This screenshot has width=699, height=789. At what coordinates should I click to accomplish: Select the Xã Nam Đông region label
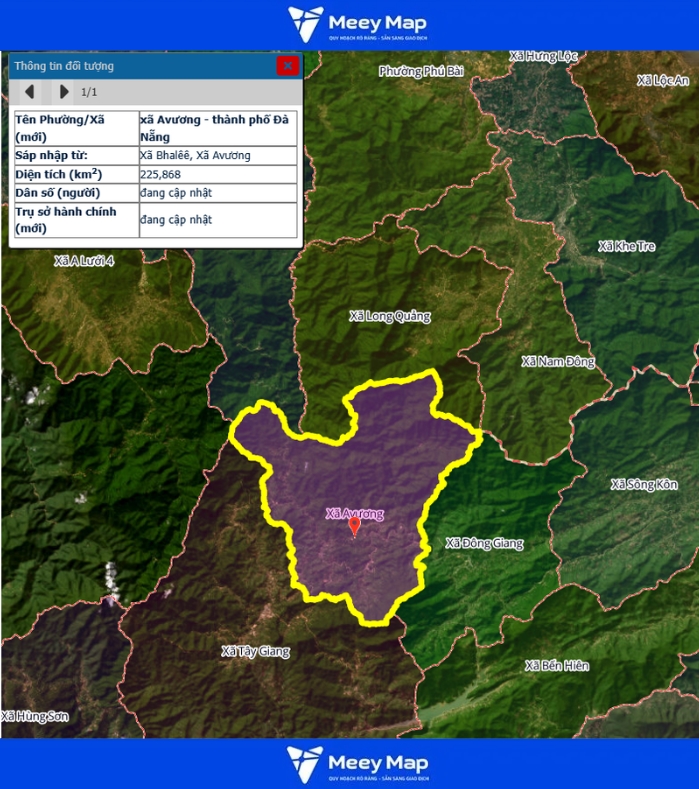(x=558, y=361)
